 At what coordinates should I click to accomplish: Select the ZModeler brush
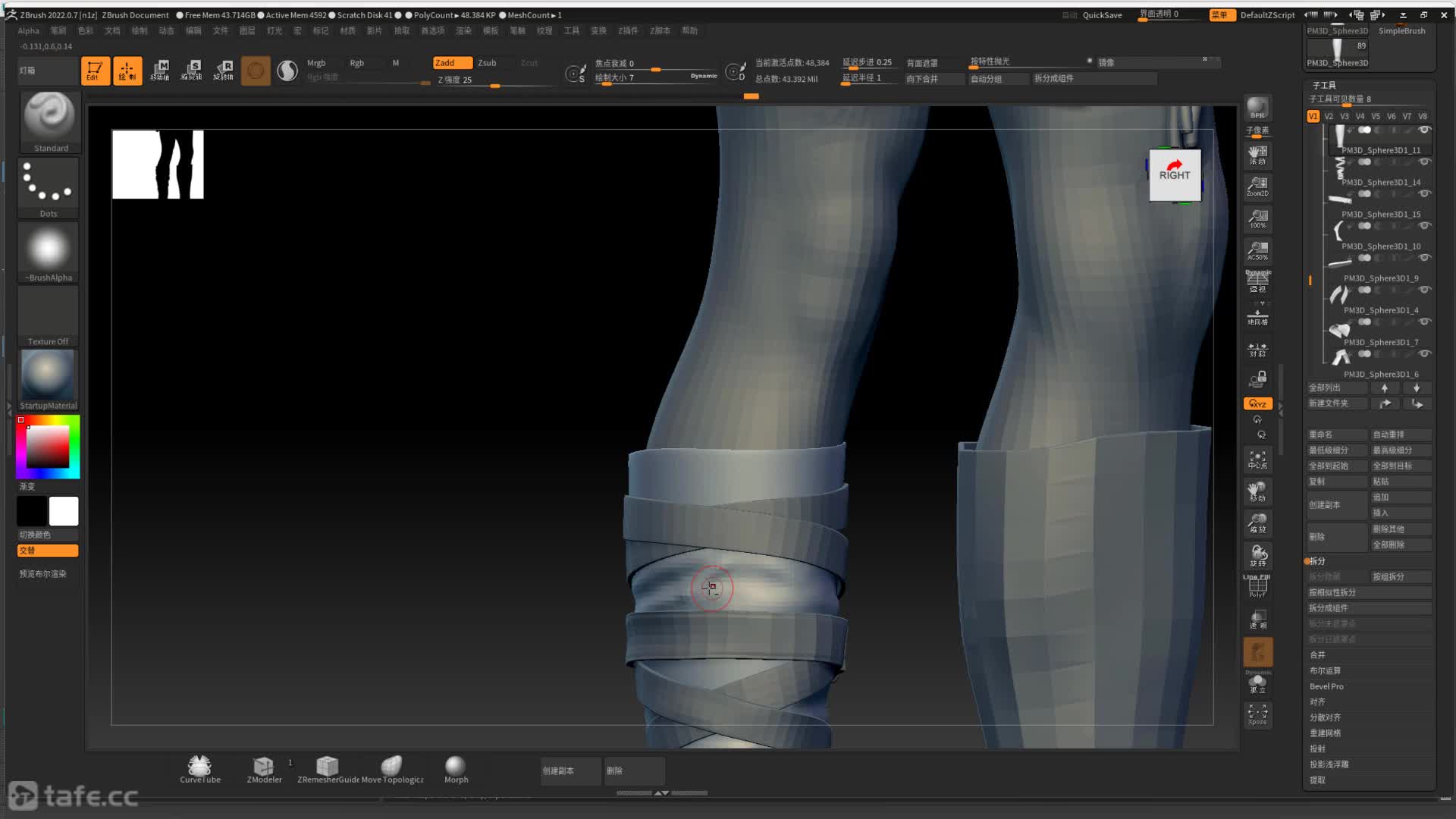(x=264, y=769)
